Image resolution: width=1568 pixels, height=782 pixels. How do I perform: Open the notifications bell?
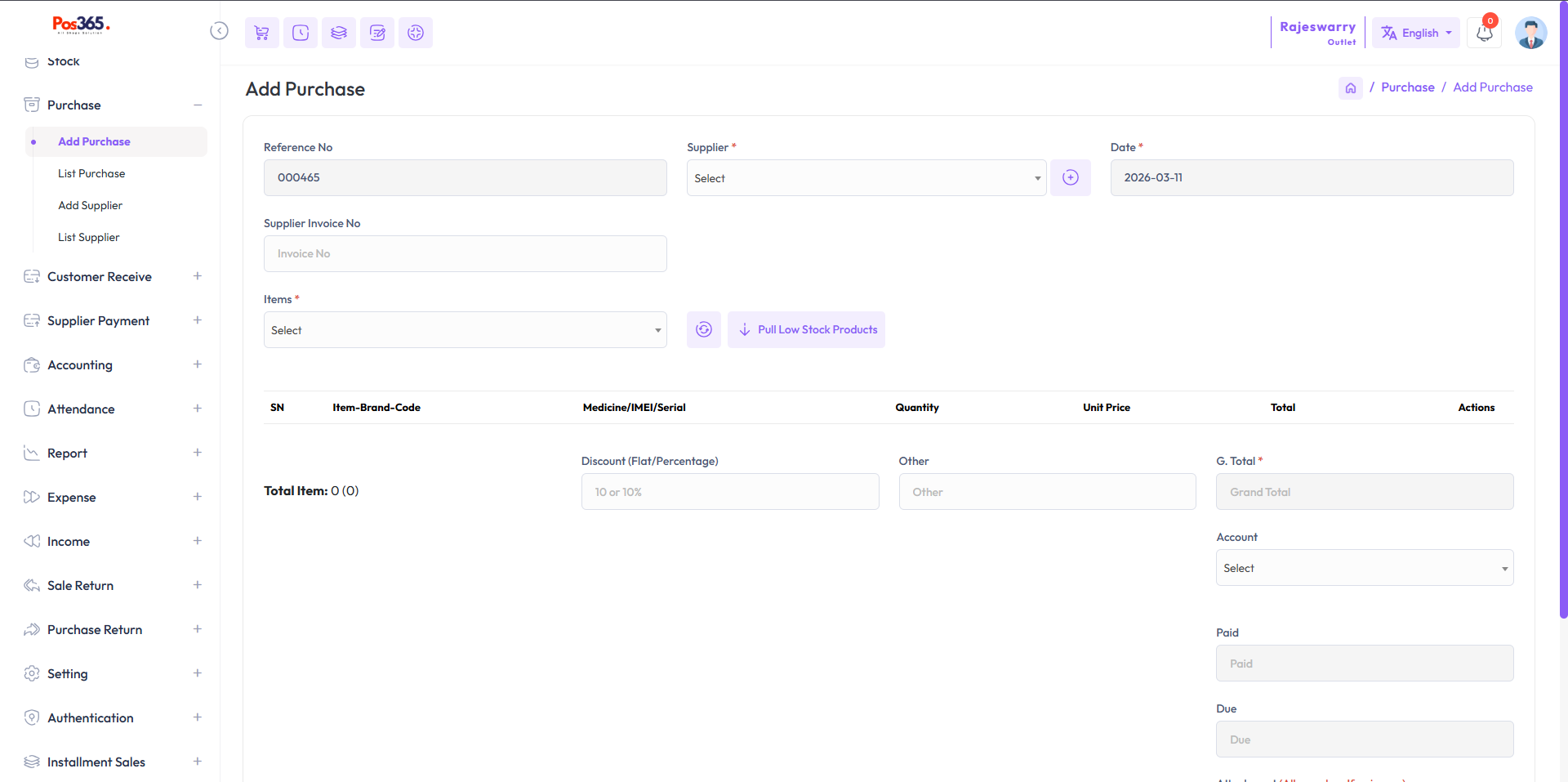tap(1484, 34)
